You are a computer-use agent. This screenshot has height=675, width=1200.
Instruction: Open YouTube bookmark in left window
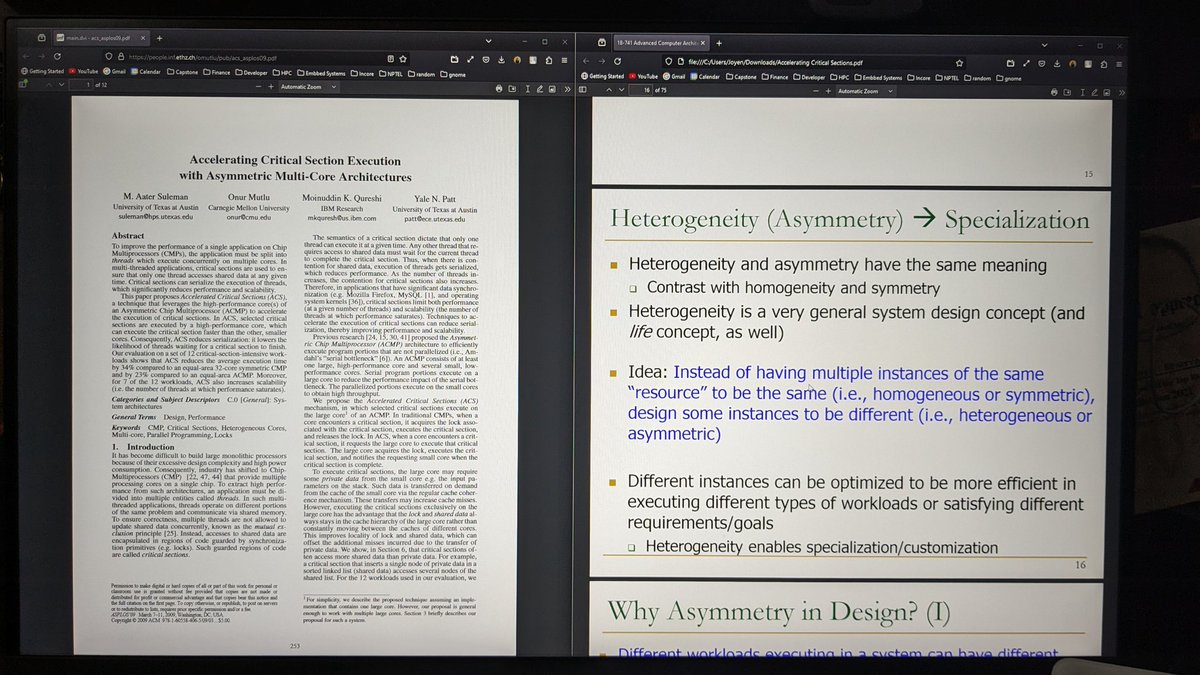(x=84, y=72)
